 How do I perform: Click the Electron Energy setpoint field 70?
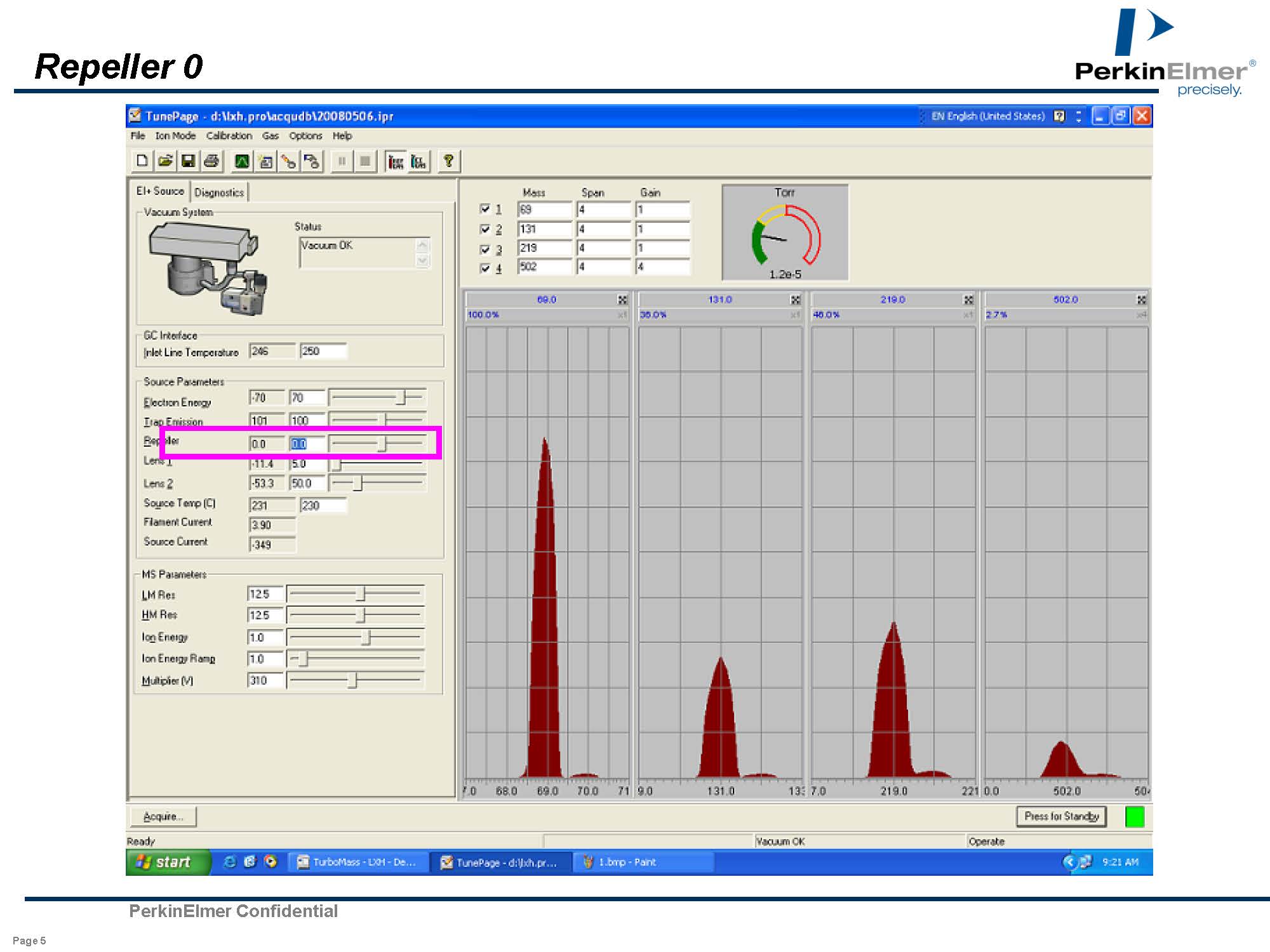click(307, 397)
